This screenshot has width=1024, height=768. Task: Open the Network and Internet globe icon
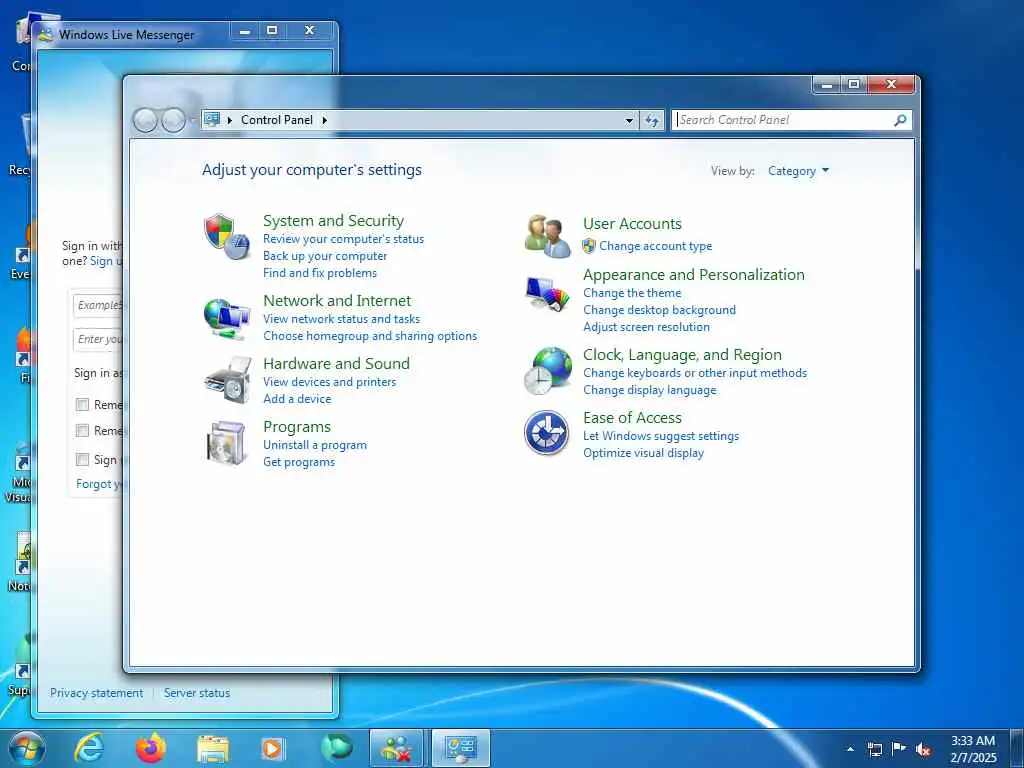[x=227, y=319]
